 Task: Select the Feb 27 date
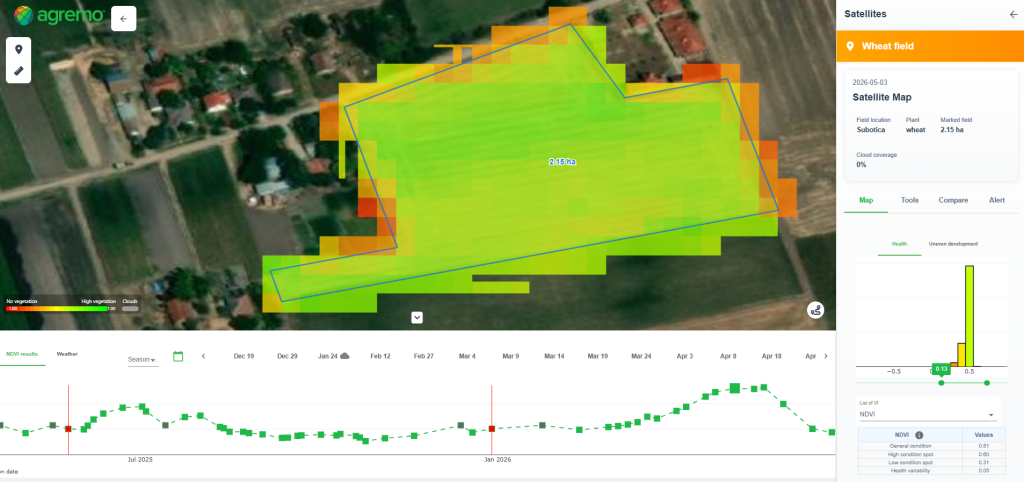tap(423, 357)
